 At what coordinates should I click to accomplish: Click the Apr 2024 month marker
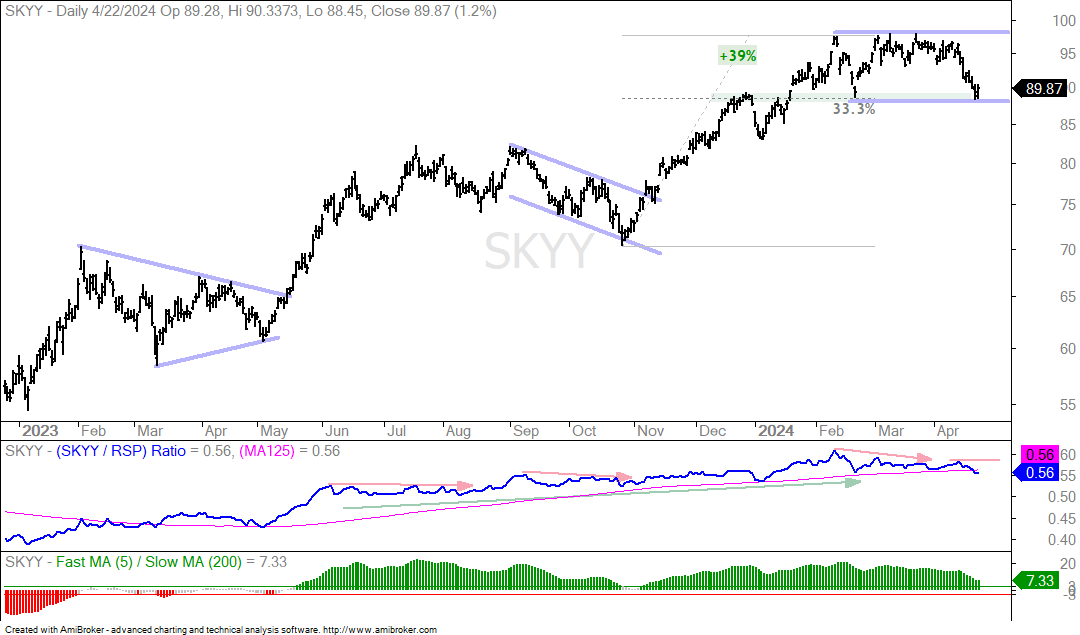(x=948, y=431)
